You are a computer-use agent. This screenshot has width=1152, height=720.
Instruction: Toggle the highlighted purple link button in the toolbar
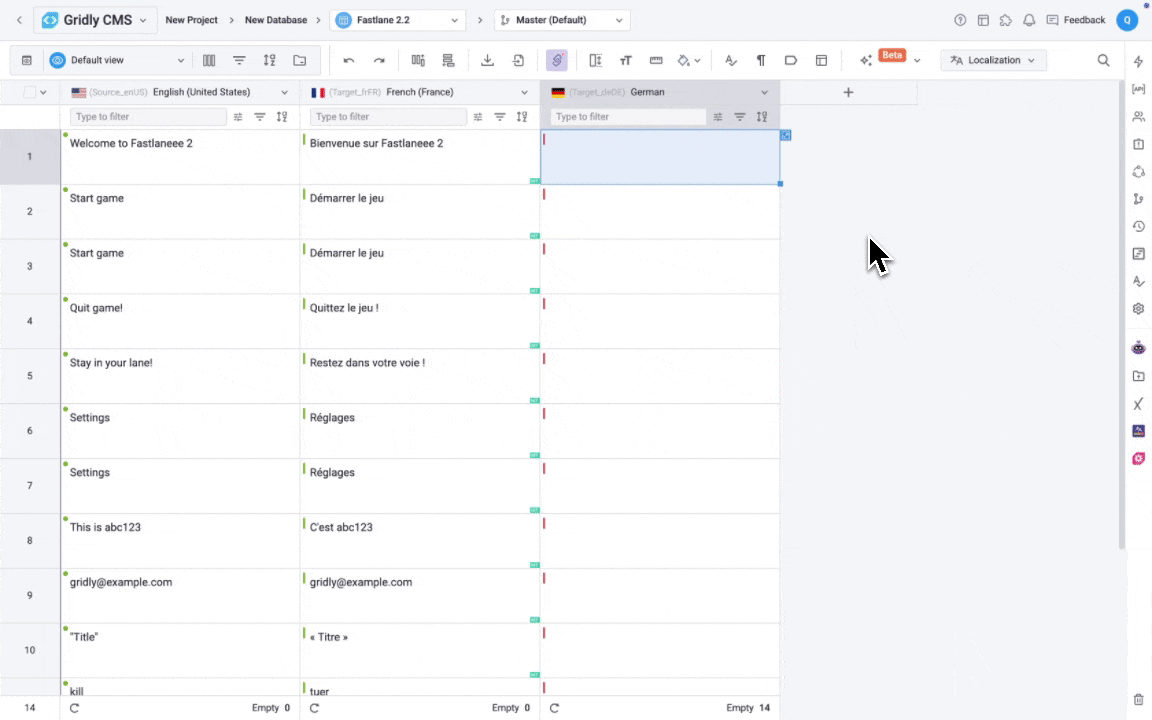557,60
